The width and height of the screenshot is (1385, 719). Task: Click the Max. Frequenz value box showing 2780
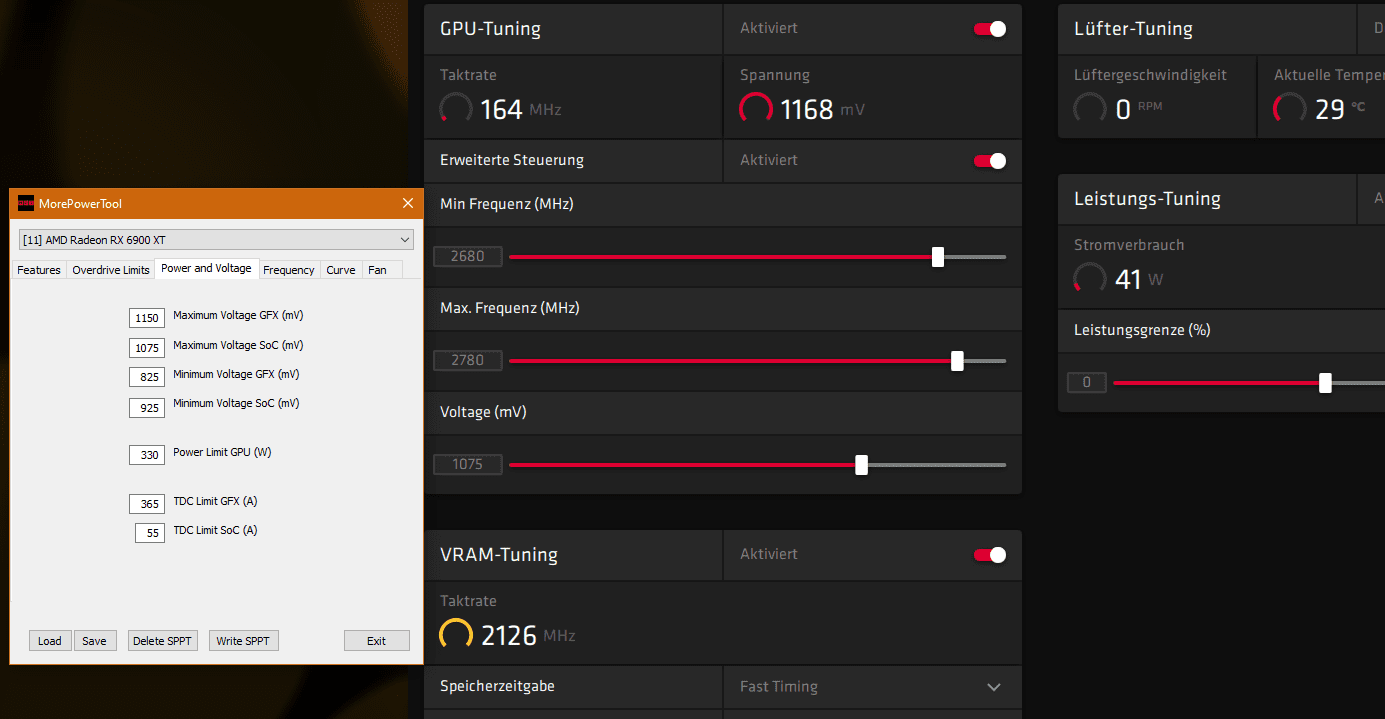[467, 360]
